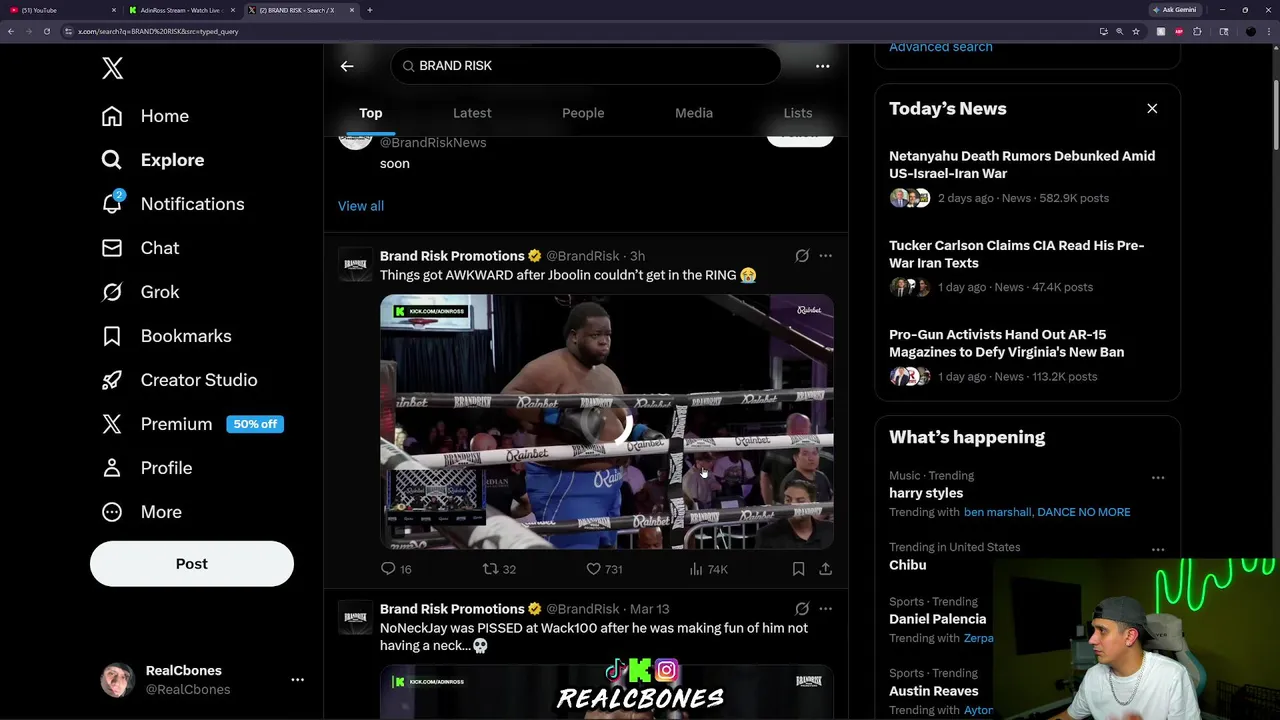The width and height of the screenshot is (1280, 720).
Task: Switch to the YouTube browser tab
Action: coord(60,10)
